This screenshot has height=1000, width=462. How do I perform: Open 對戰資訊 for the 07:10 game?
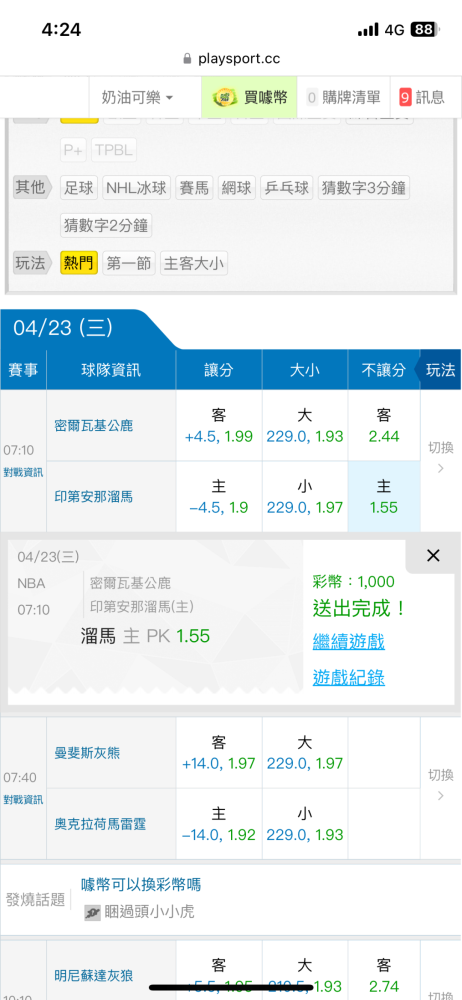click(23, 472)
